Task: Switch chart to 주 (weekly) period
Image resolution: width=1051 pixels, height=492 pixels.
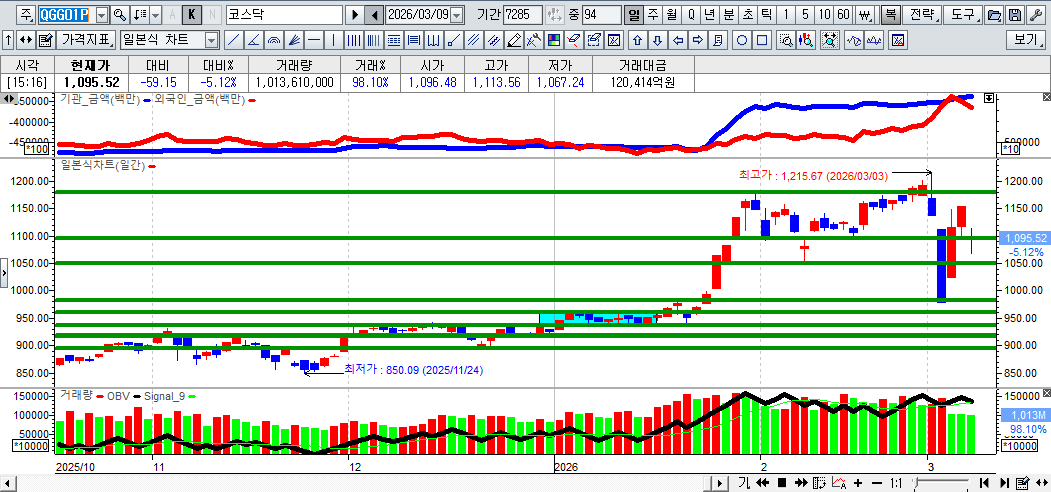Action: (x=653, y=15)
